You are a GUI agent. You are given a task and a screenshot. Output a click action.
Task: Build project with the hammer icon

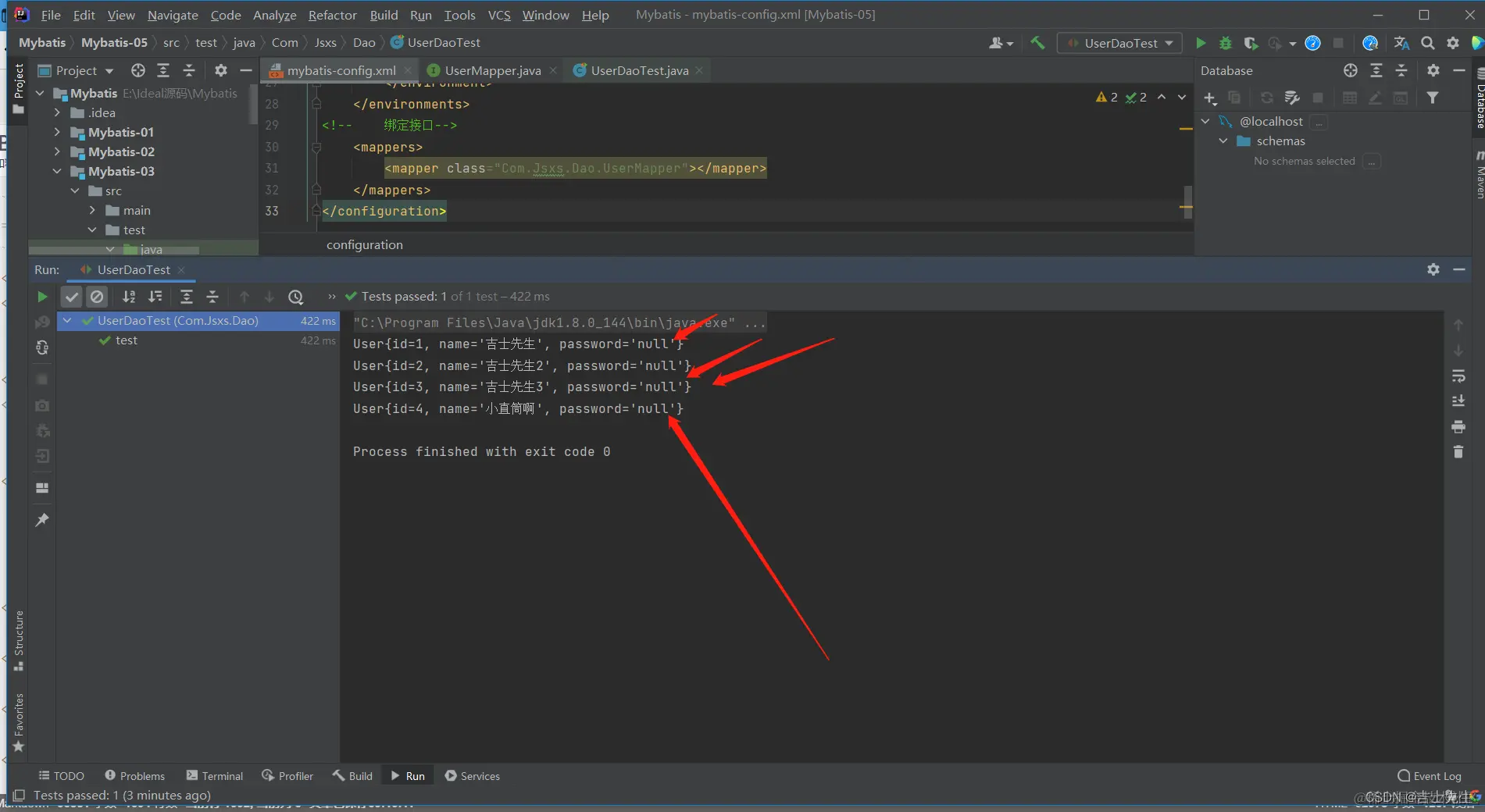(1037, 43)
